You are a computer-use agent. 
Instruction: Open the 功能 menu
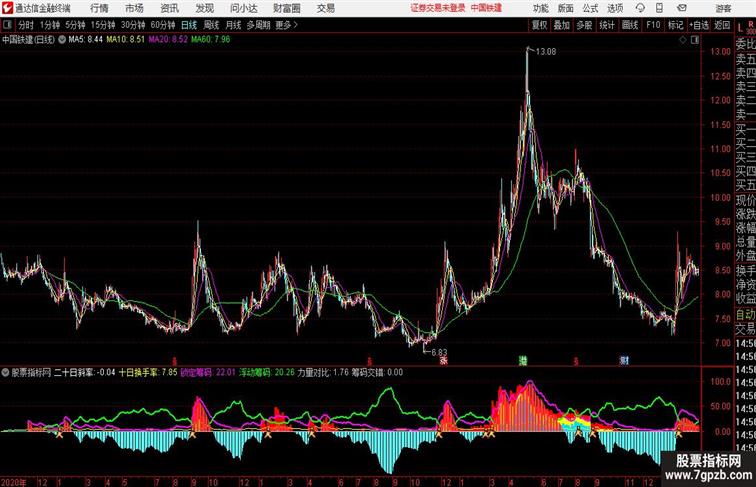point(541,8)
